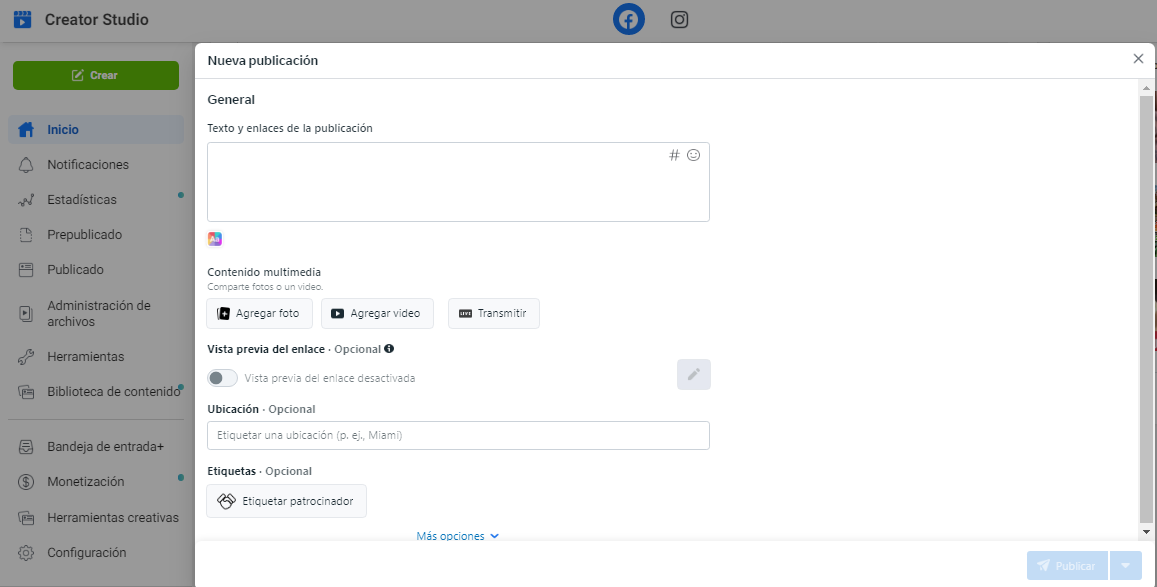Viewport: 1157px width, 587px height.
Task: Insert hashtag using the # icon
Action: click(x=674, y=155)
